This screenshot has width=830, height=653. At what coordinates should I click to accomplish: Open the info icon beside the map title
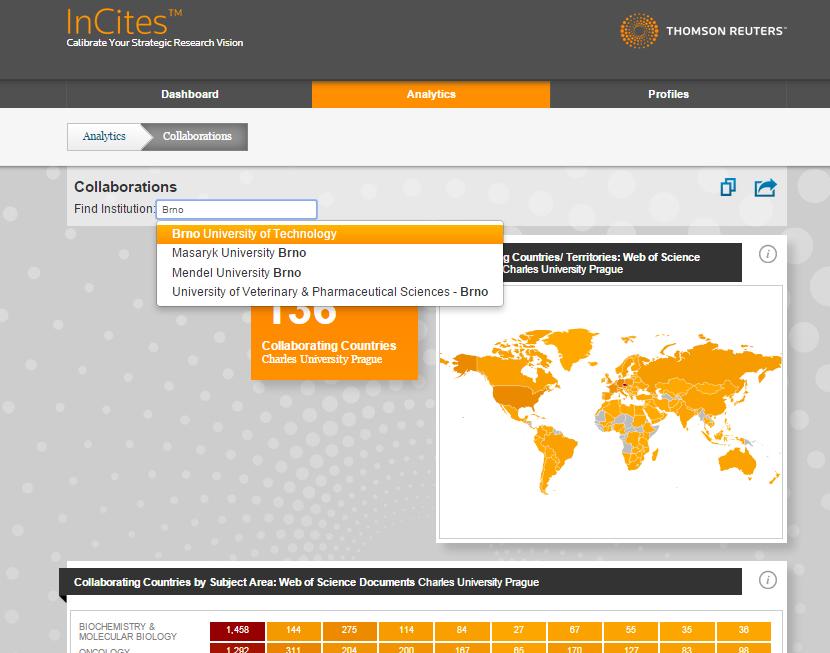[x=768, y=254]
